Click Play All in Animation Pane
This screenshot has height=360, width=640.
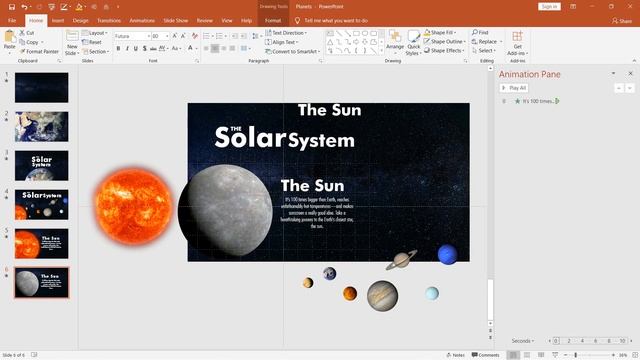pos(514,88)
